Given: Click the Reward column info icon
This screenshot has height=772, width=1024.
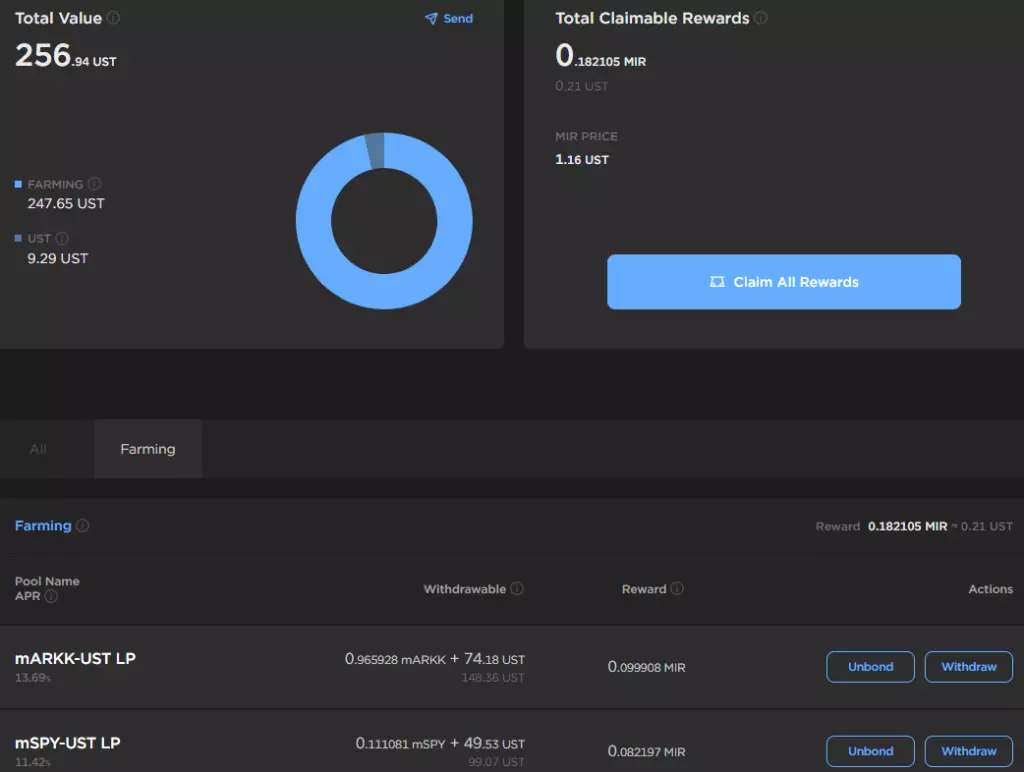Looking at the screenshot, I should [677, 589].
